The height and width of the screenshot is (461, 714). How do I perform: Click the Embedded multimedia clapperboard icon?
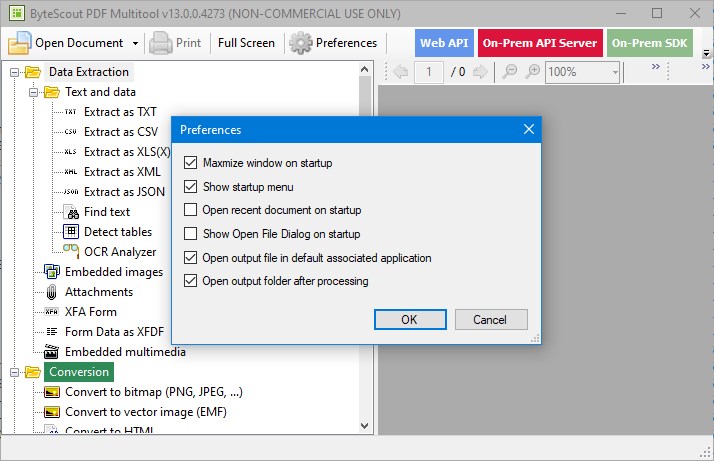pos(51,351)
